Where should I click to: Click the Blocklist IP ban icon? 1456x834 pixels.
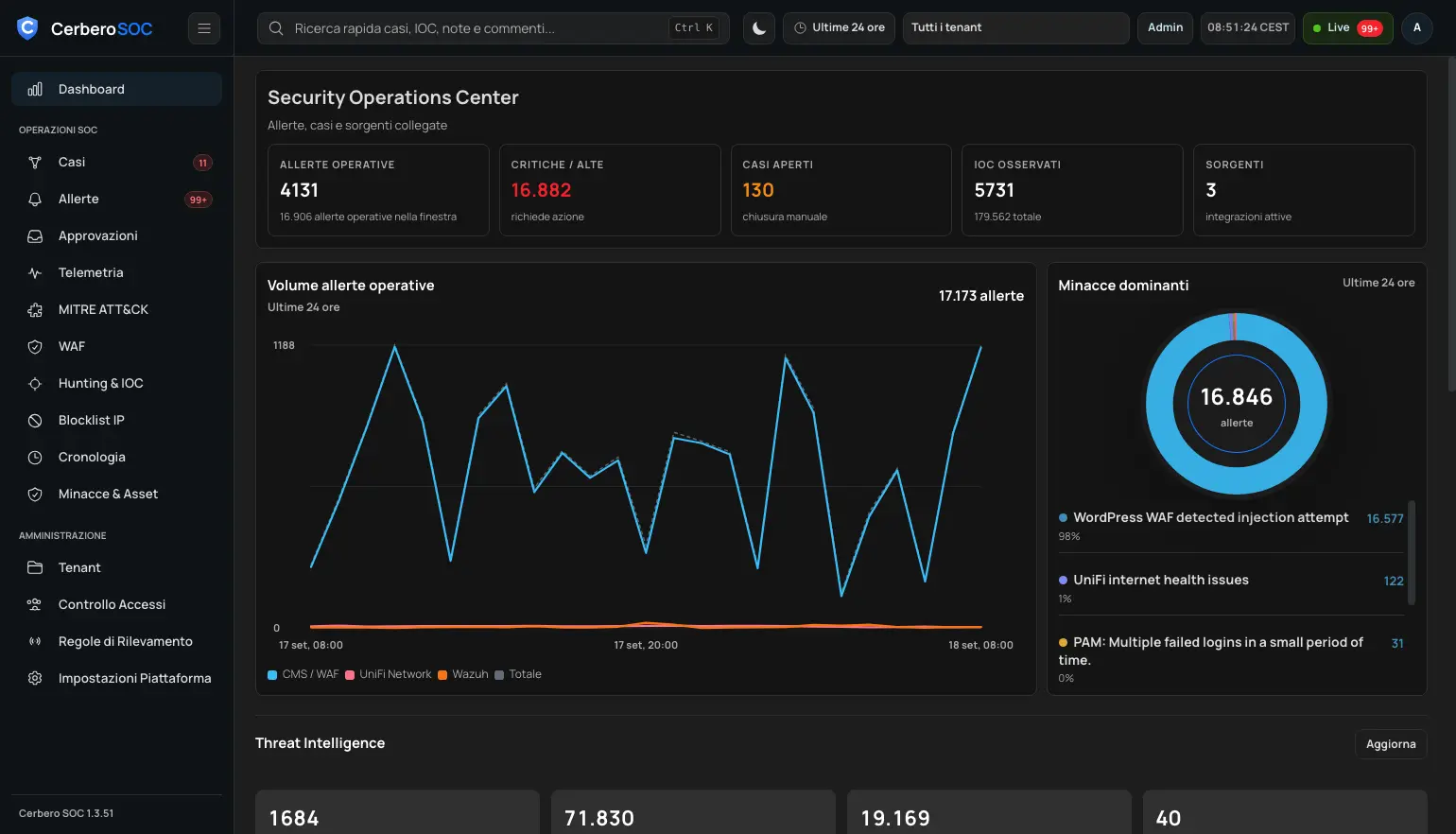35,421
